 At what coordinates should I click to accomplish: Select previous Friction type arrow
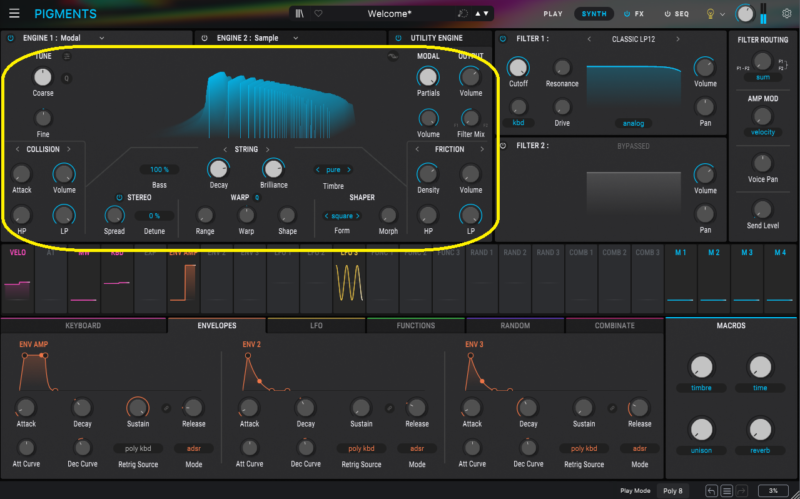tap(417, 149)
